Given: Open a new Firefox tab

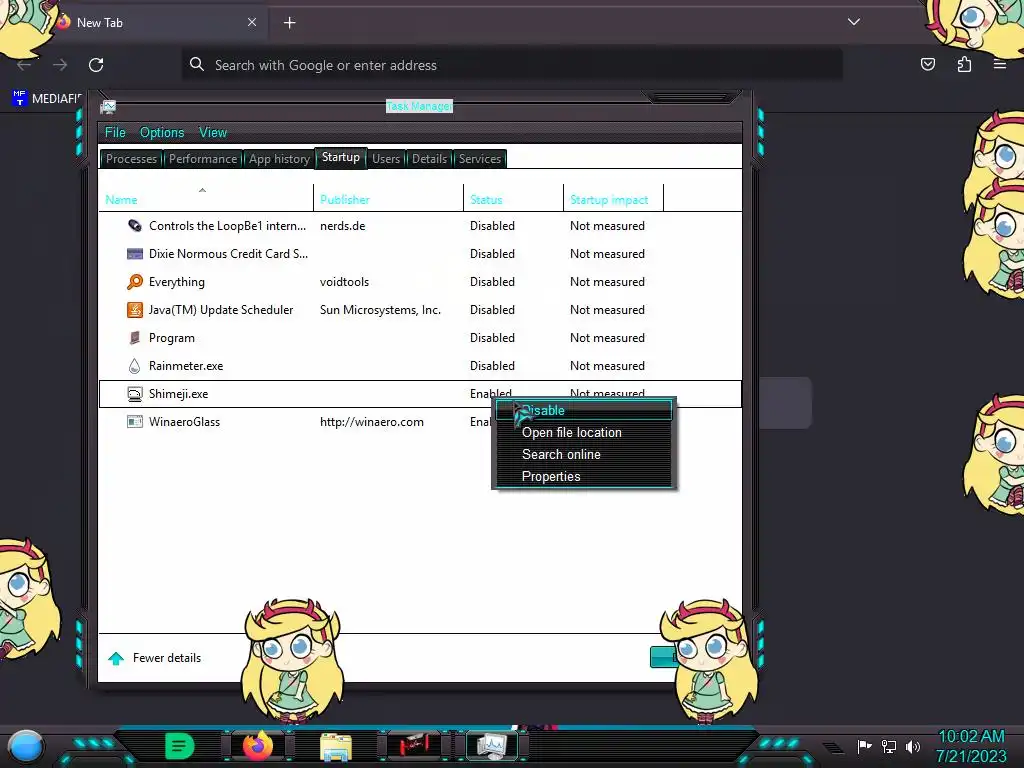Looking at the screenshot, I should pos(290,23).
